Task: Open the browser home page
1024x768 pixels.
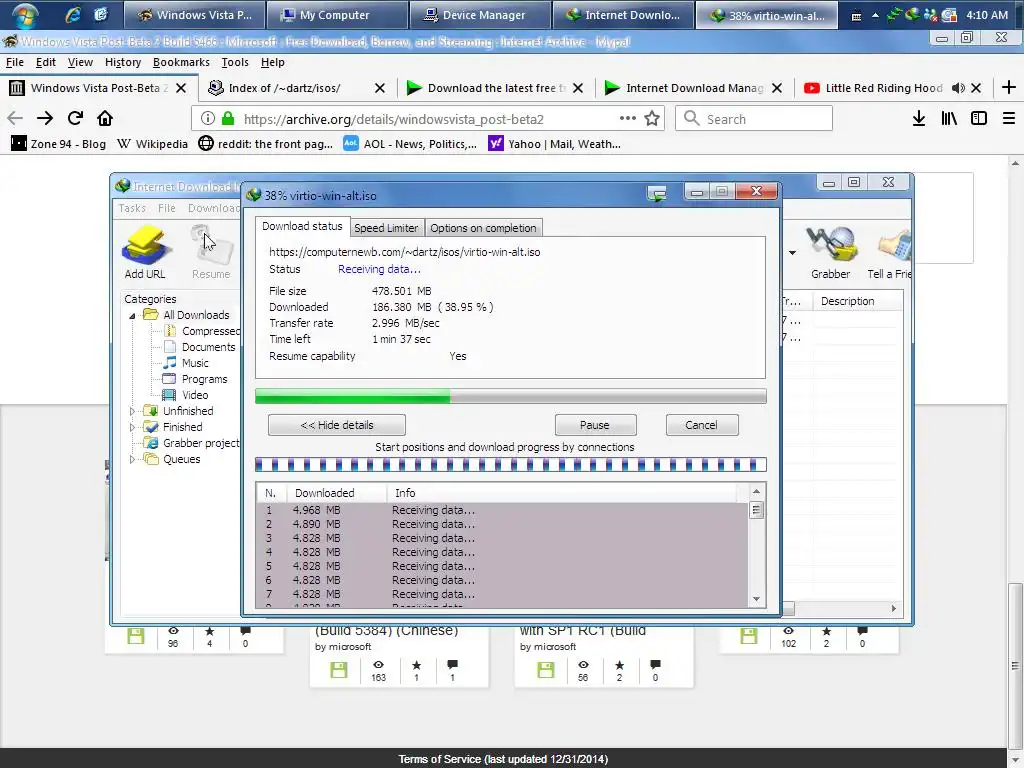Action: (x=105, y=118)
